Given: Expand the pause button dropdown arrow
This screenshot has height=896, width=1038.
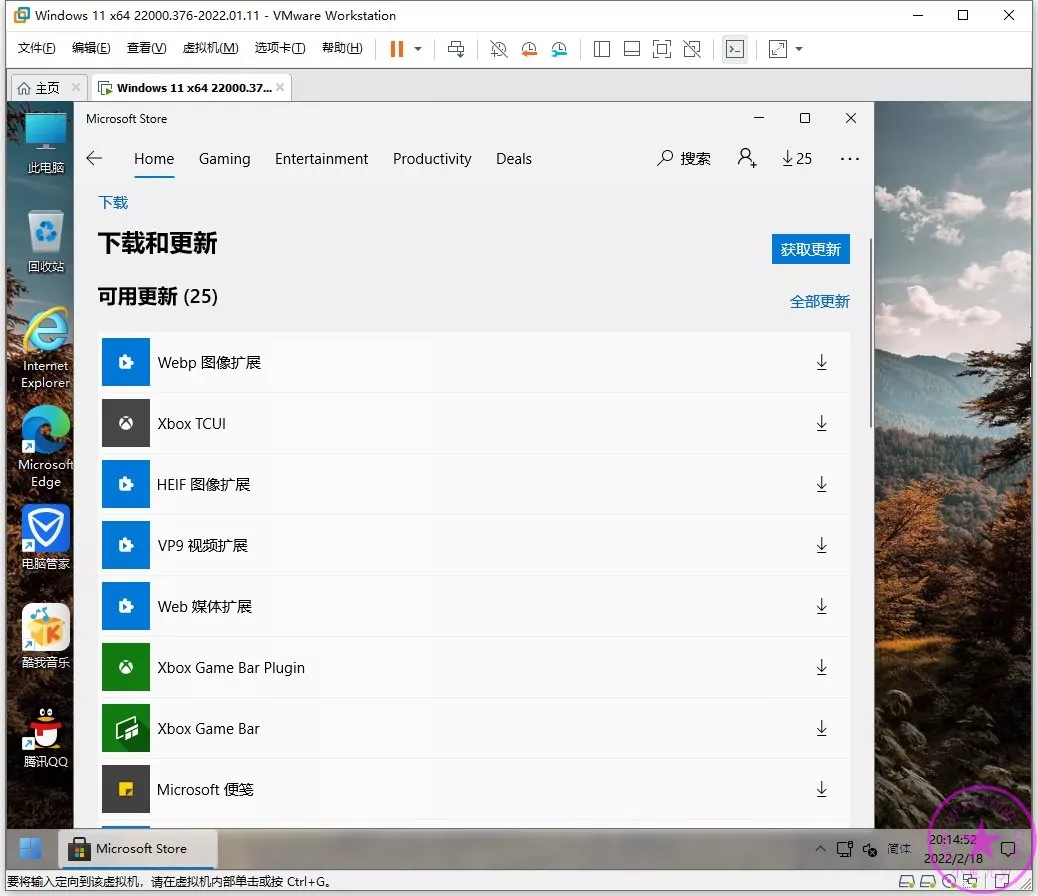Looking at the screenshot, I should 418,48.
